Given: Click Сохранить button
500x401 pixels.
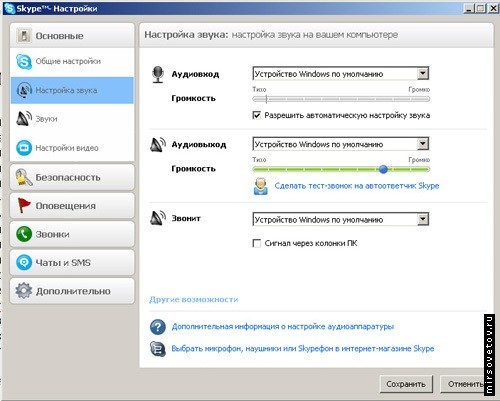Looking at the screenshot, I should tap(406, 384).
